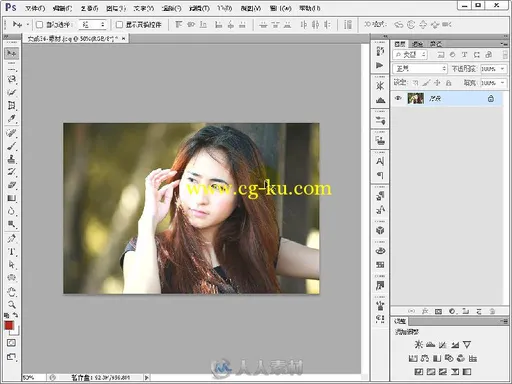
Task: Open the blend mode dropdown
Action: coord(420,69)
